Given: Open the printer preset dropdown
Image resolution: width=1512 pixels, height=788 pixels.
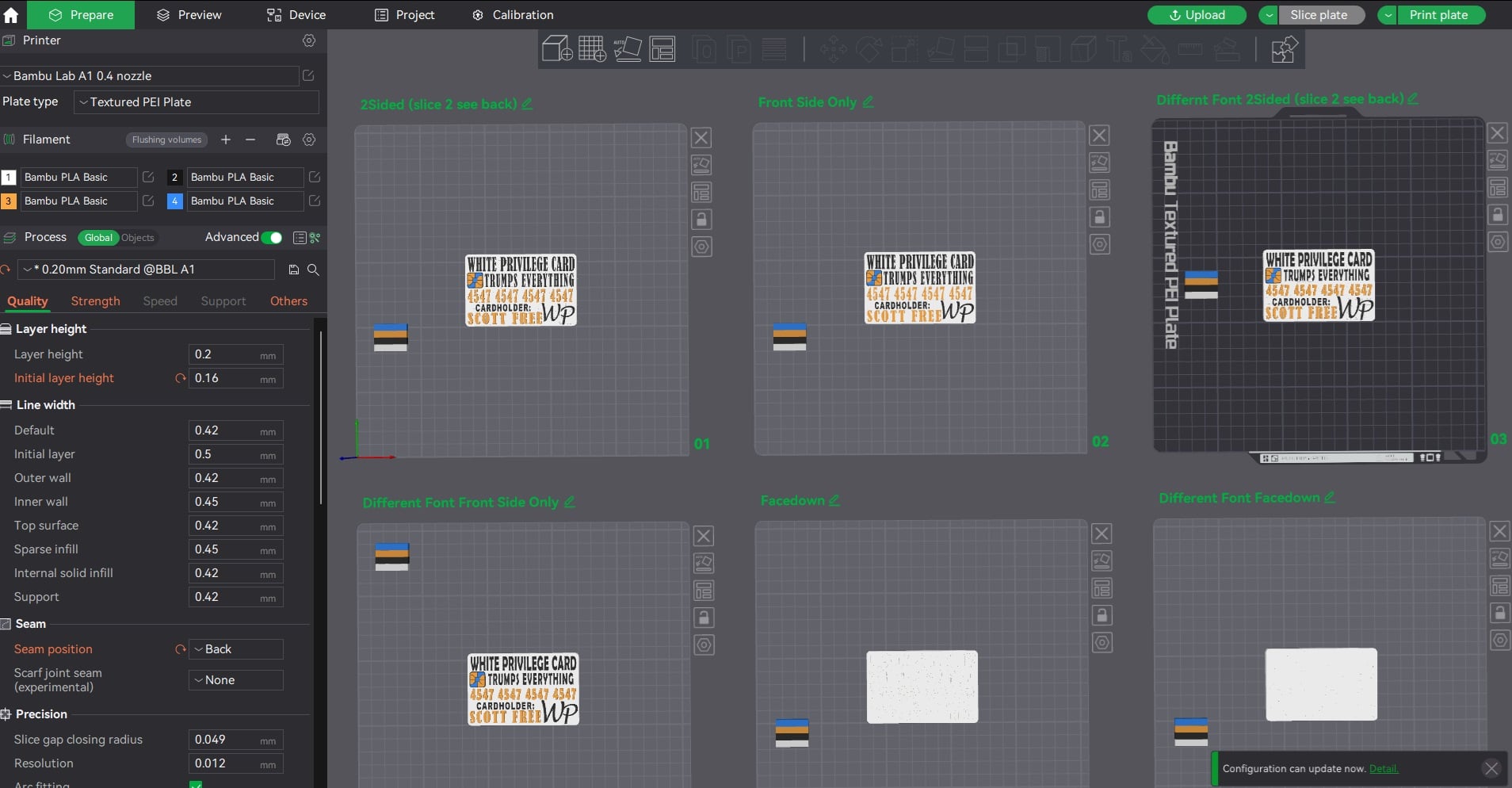Looking at the screenshot, I should coord(150,76).
